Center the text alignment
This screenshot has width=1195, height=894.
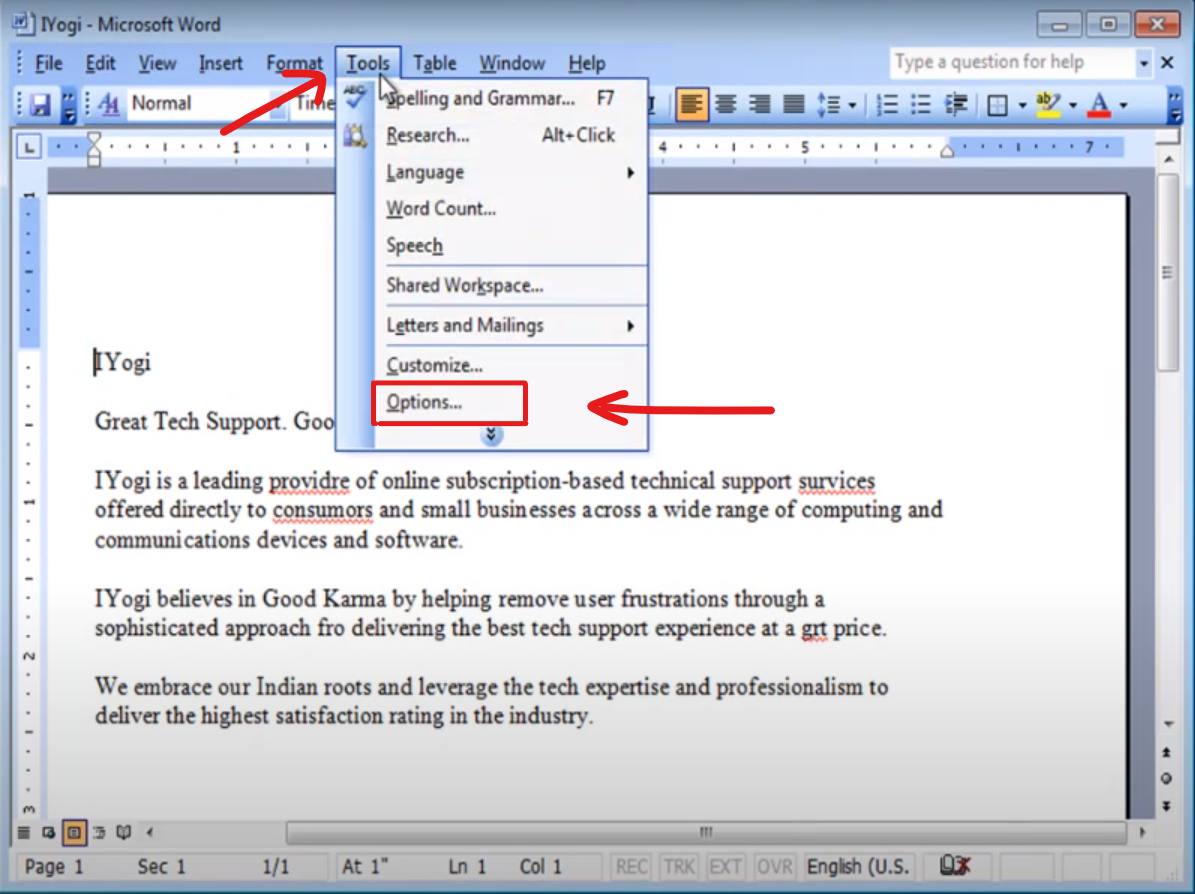(x=726, y=104)
